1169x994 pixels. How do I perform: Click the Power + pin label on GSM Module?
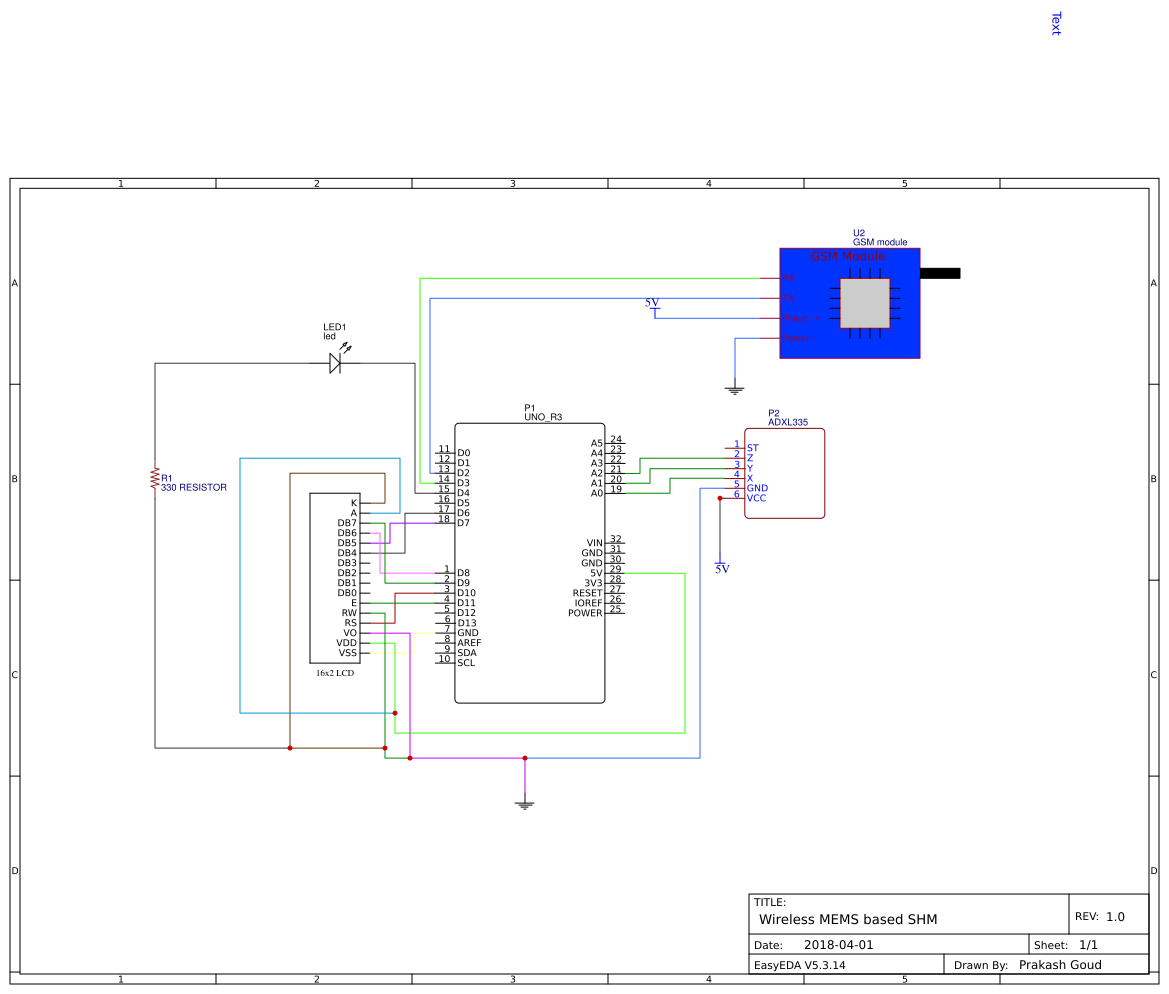[x=800, y=318]
